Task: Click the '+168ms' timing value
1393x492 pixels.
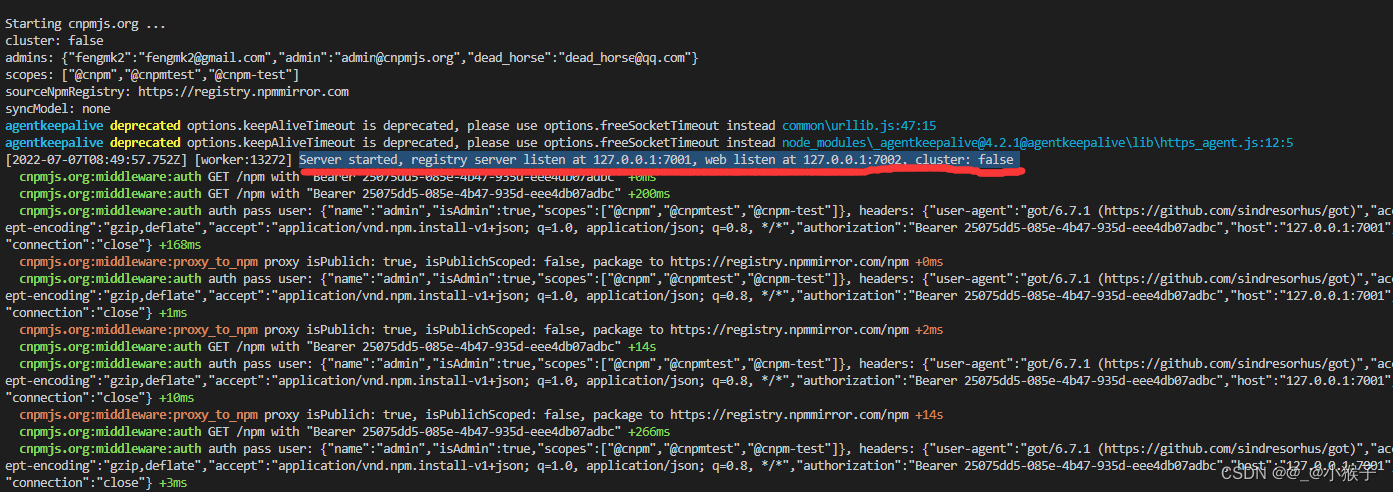Action: pos(180,245)
